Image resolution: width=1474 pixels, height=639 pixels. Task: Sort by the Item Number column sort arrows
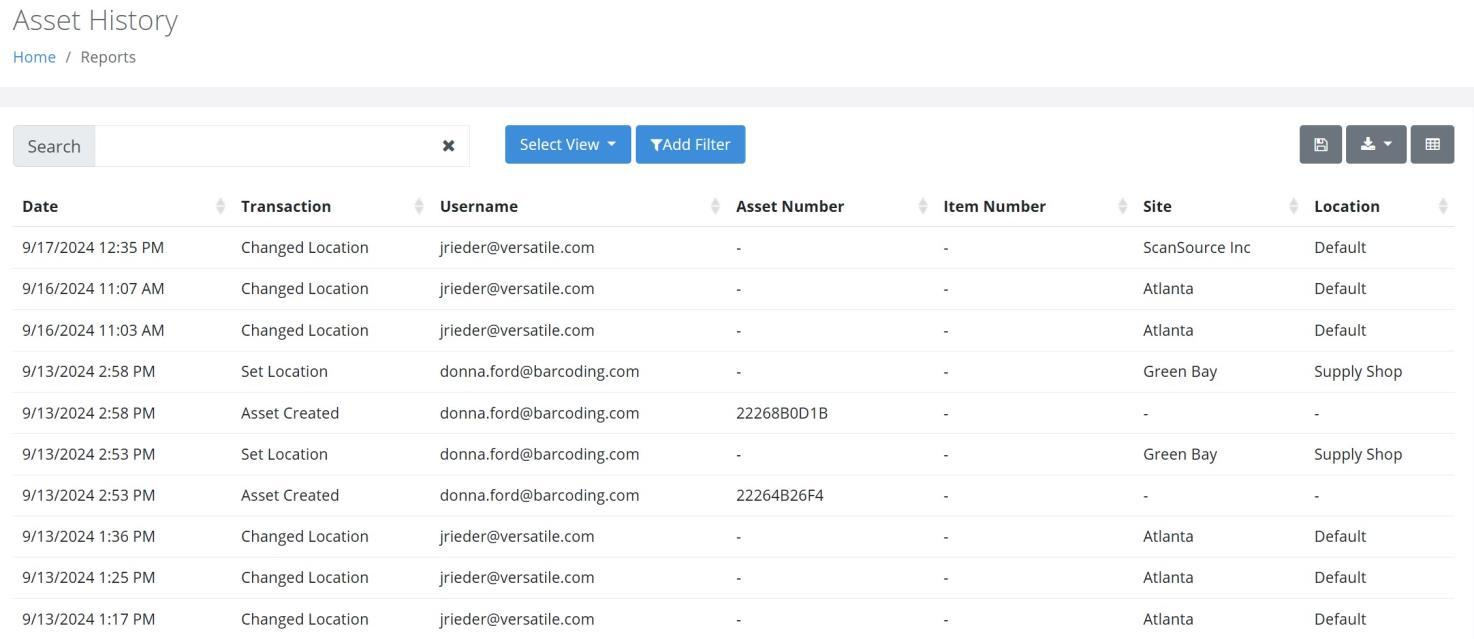pyautogui.click(x=1122, y=206)
